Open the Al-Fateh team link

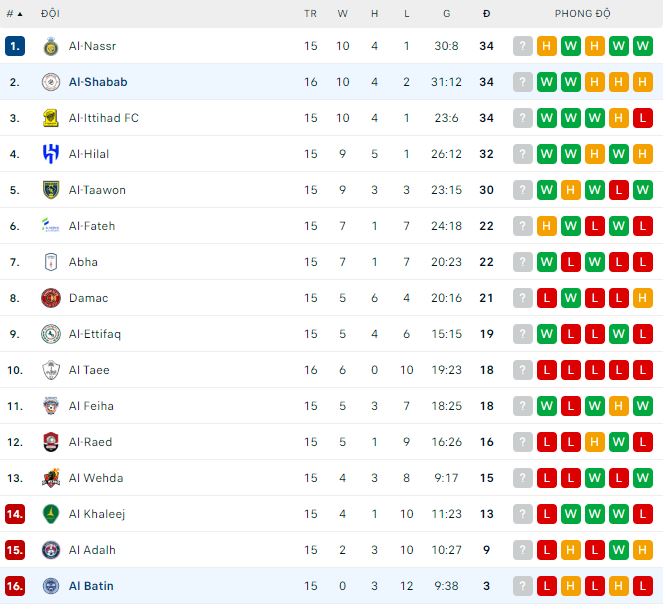(92, 226)
